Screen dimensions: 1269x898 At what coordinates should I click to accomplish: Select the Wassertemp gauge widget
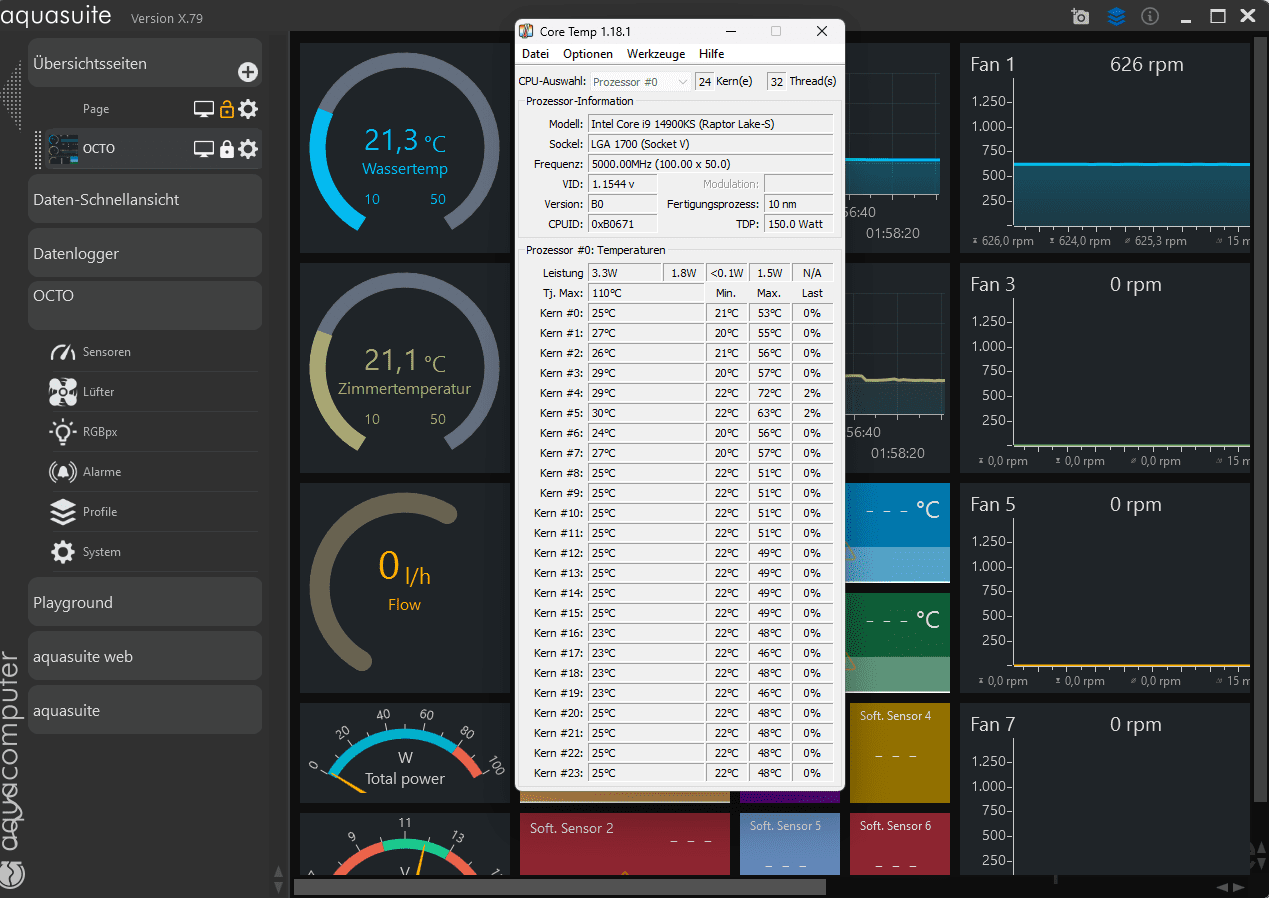click(405, 148)
